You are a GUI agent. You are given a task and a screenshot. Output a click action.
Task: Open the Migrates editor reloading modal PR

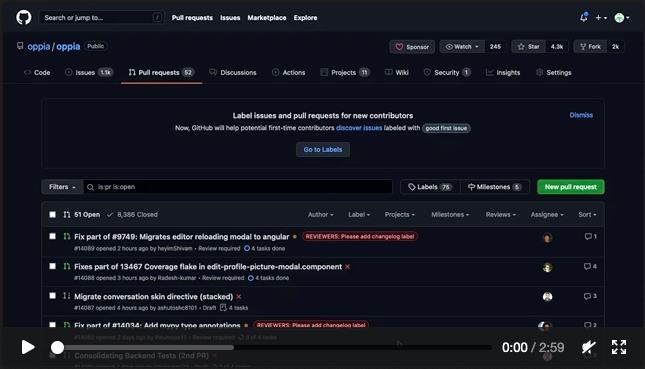[181, 237]
